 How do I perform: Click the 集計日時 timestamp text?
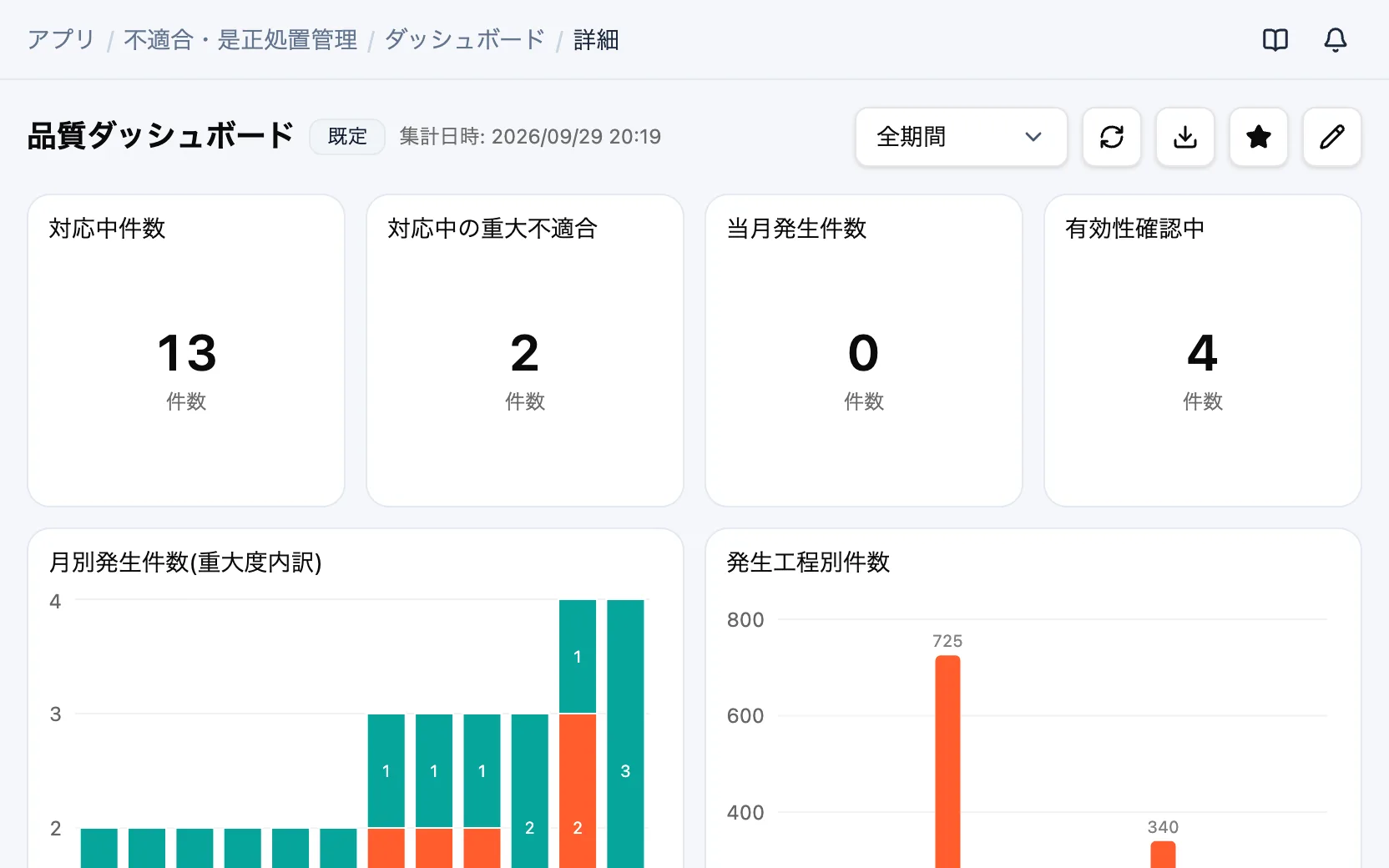tap(530, 137)
